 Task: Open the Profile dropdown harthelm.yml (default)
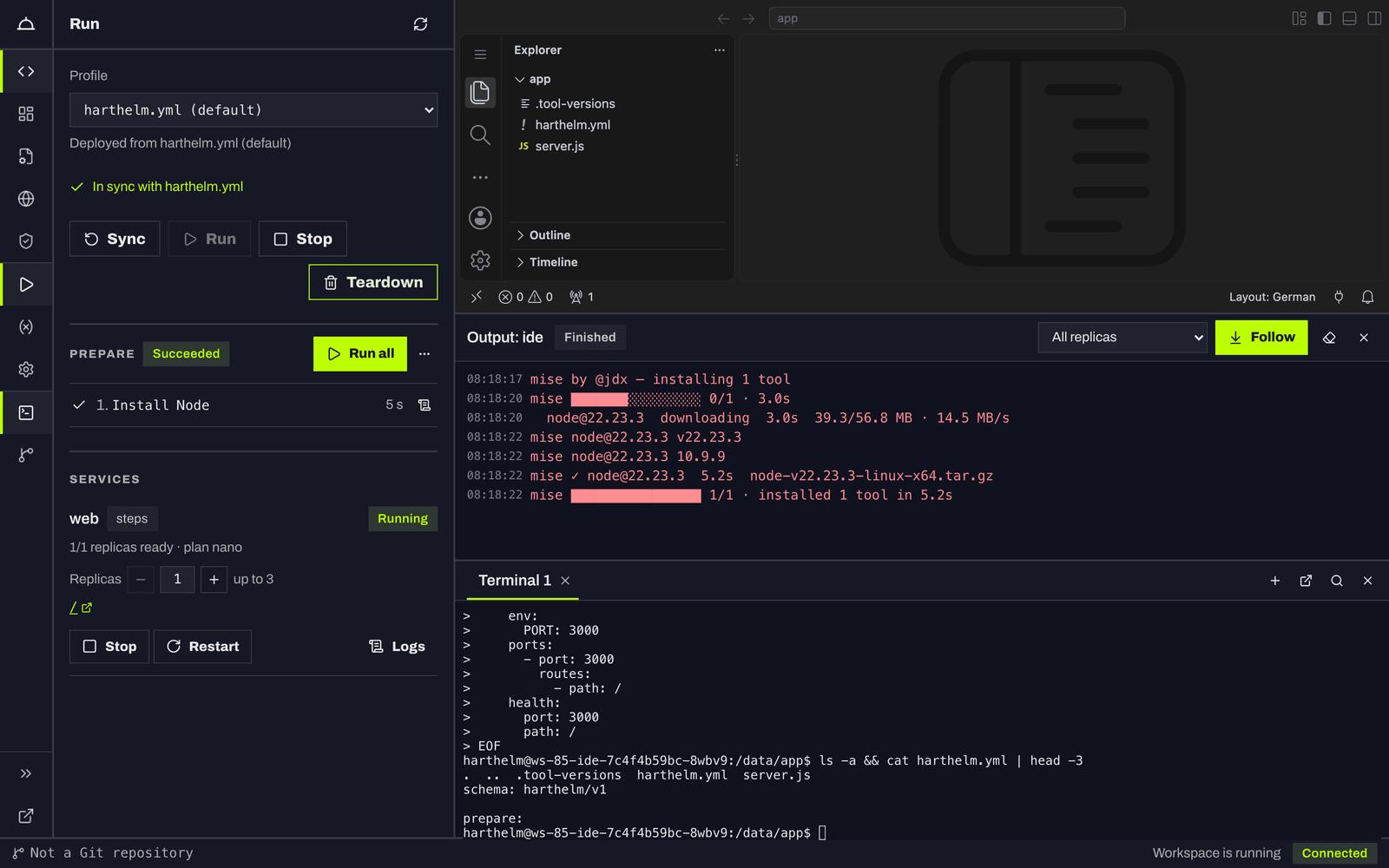click(253, 110)
